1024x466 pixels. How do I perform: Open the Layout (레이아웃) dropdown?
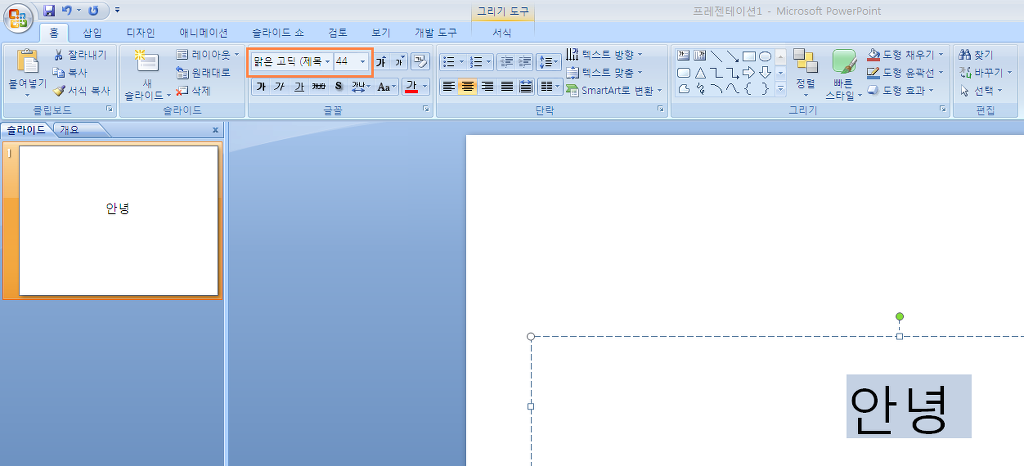click(208, 55)
